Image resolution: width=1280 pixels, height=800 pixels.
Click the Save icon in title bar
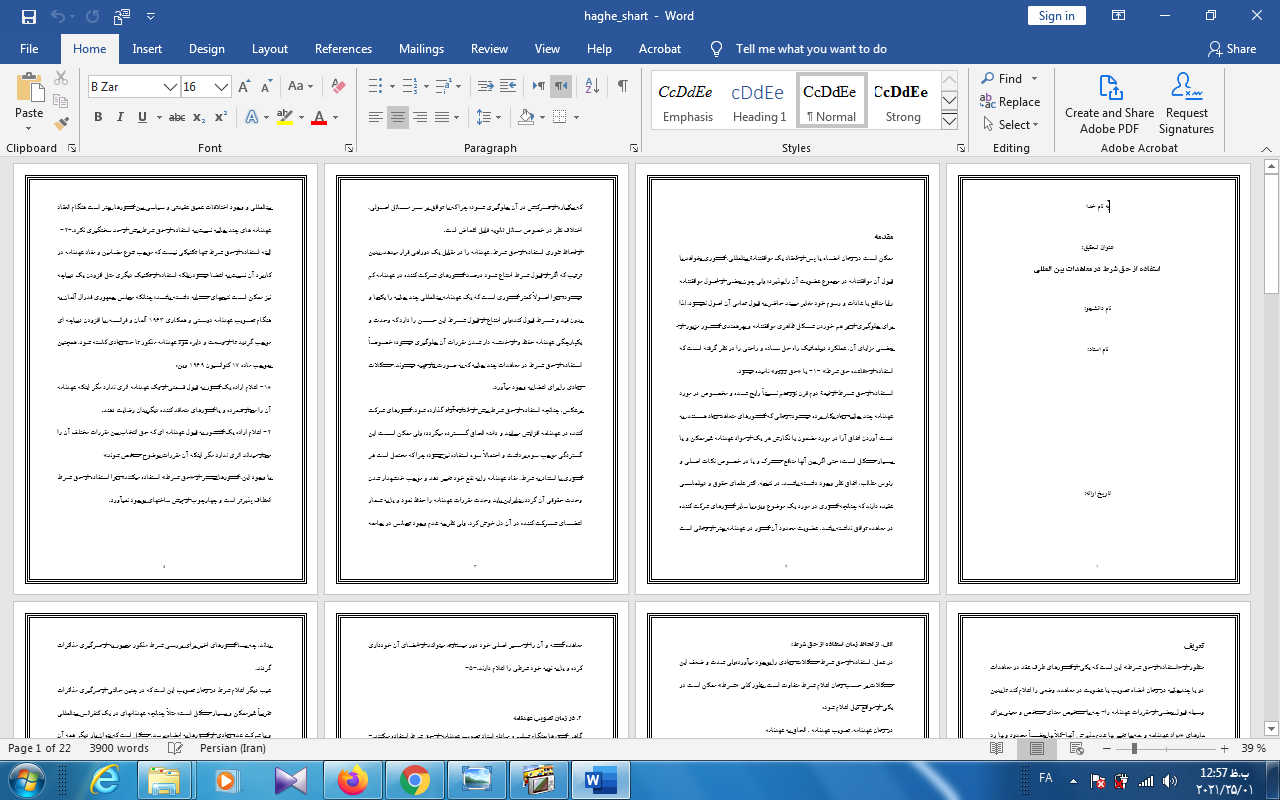pyautogui.click(x=28, y=16)
